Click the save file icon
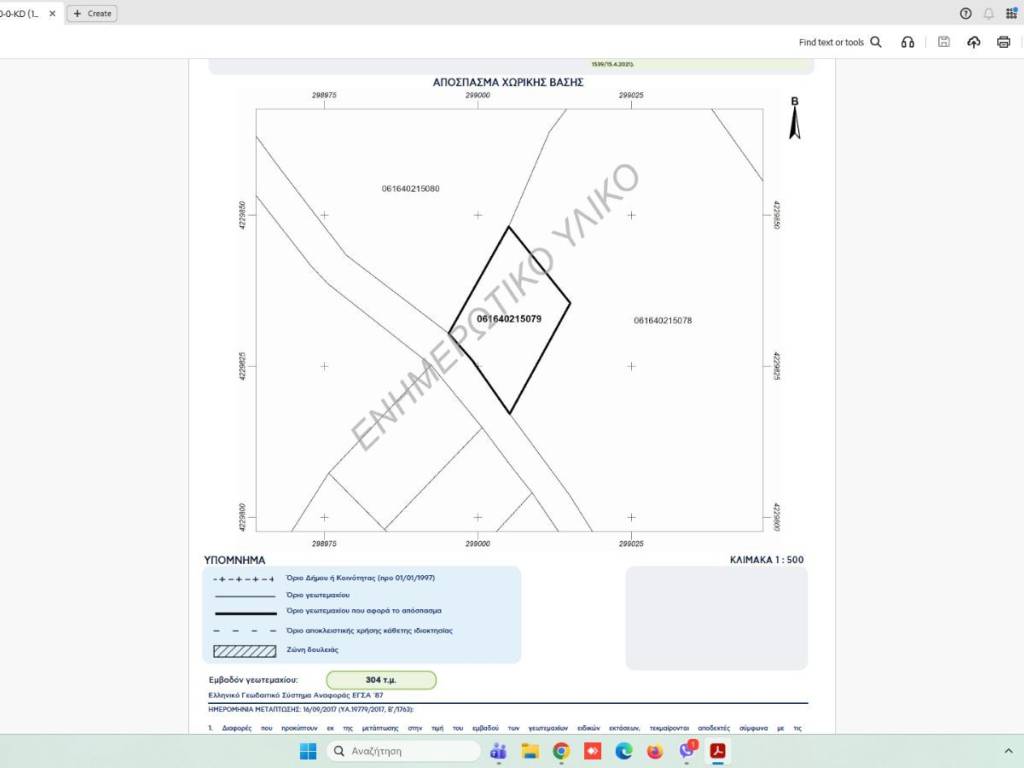Screen dimensions: 1024x768 click(x=943, y=42)
